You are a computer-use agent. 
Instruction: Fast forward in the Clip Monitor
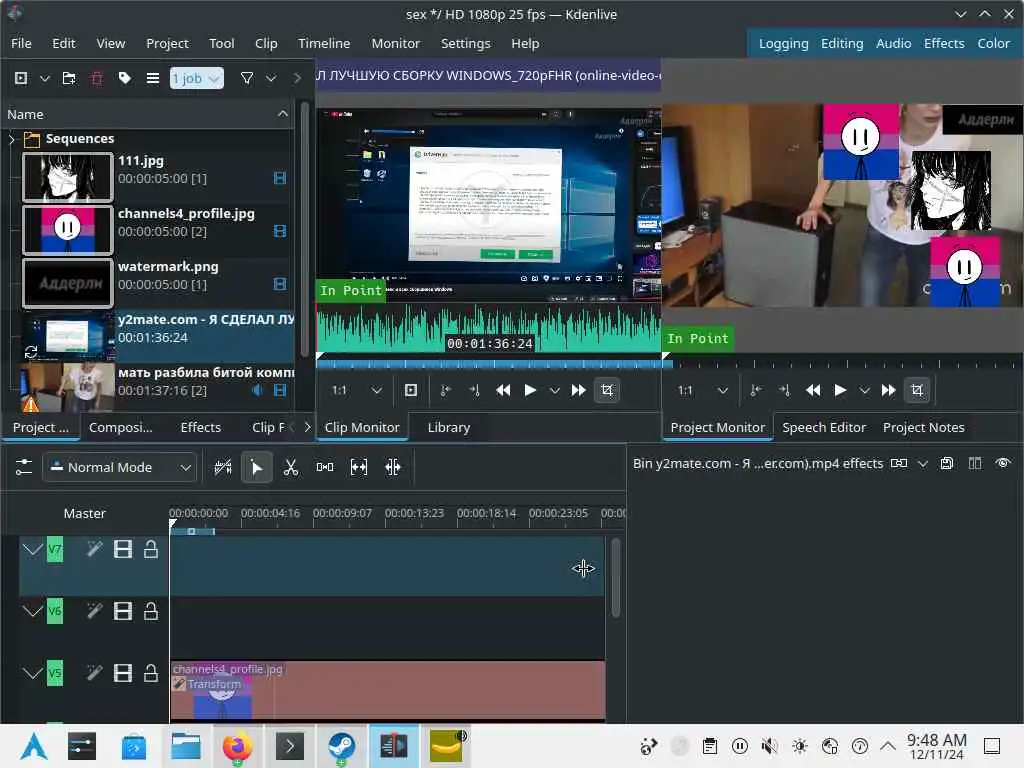click(578, 390)
